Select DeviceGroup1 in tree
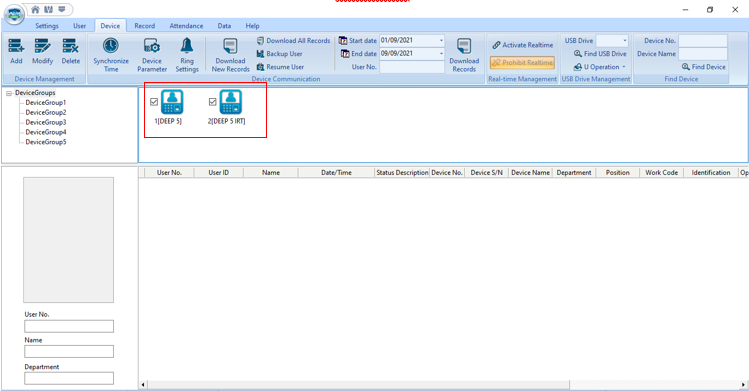 [46, 103]
